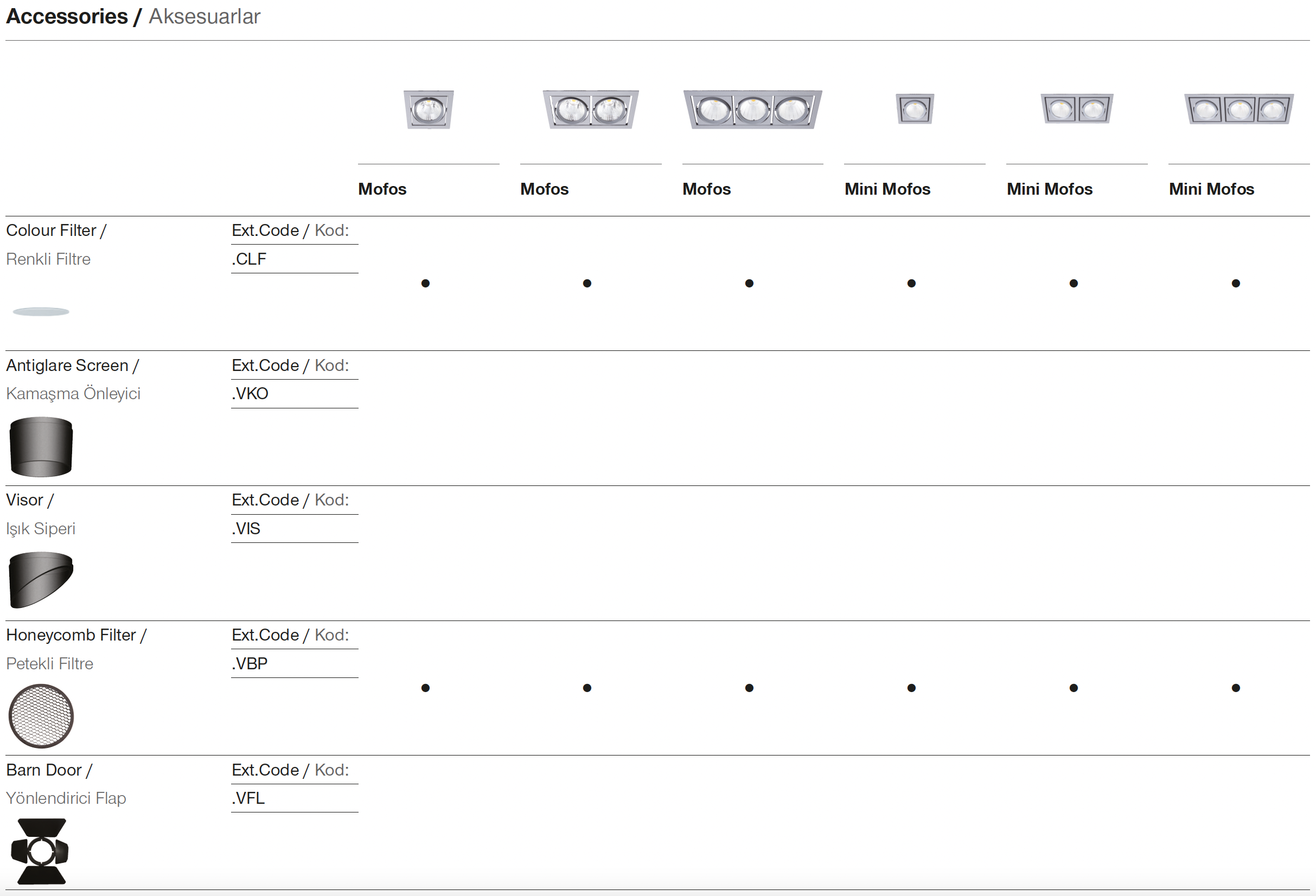Click the .VIS code text
Screen dimensions: 1316x896
[246, 529]
